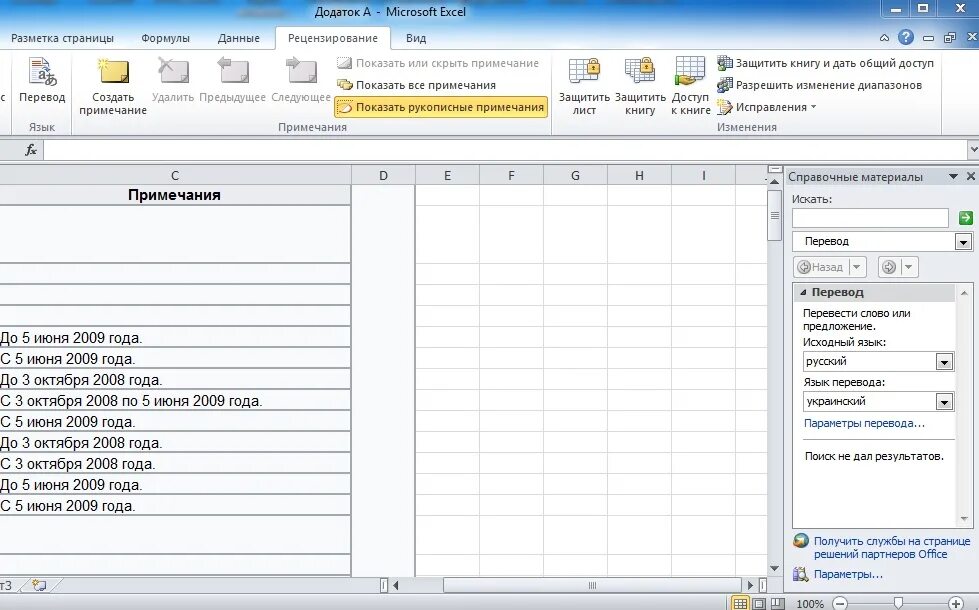Click vertical scrollbar down arrow of sheet
Screen dimensions: 979x610
774,568
